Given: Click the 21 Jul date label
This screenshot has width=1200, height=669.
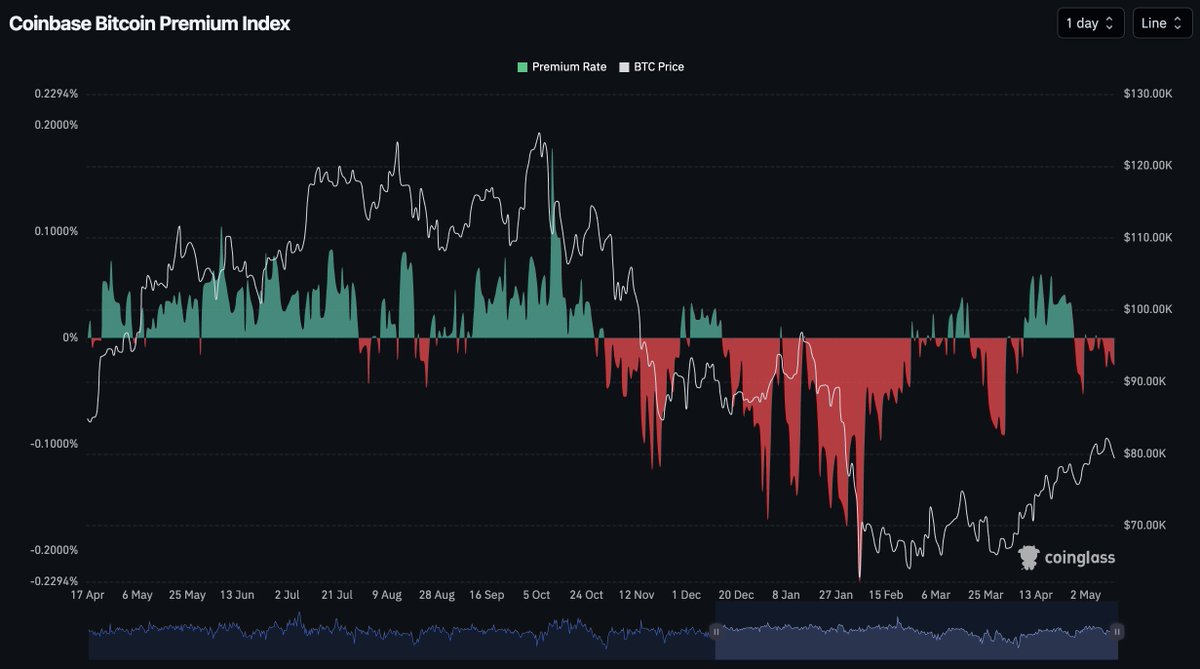Looking at the screenshot, I should tap(337, 595).
